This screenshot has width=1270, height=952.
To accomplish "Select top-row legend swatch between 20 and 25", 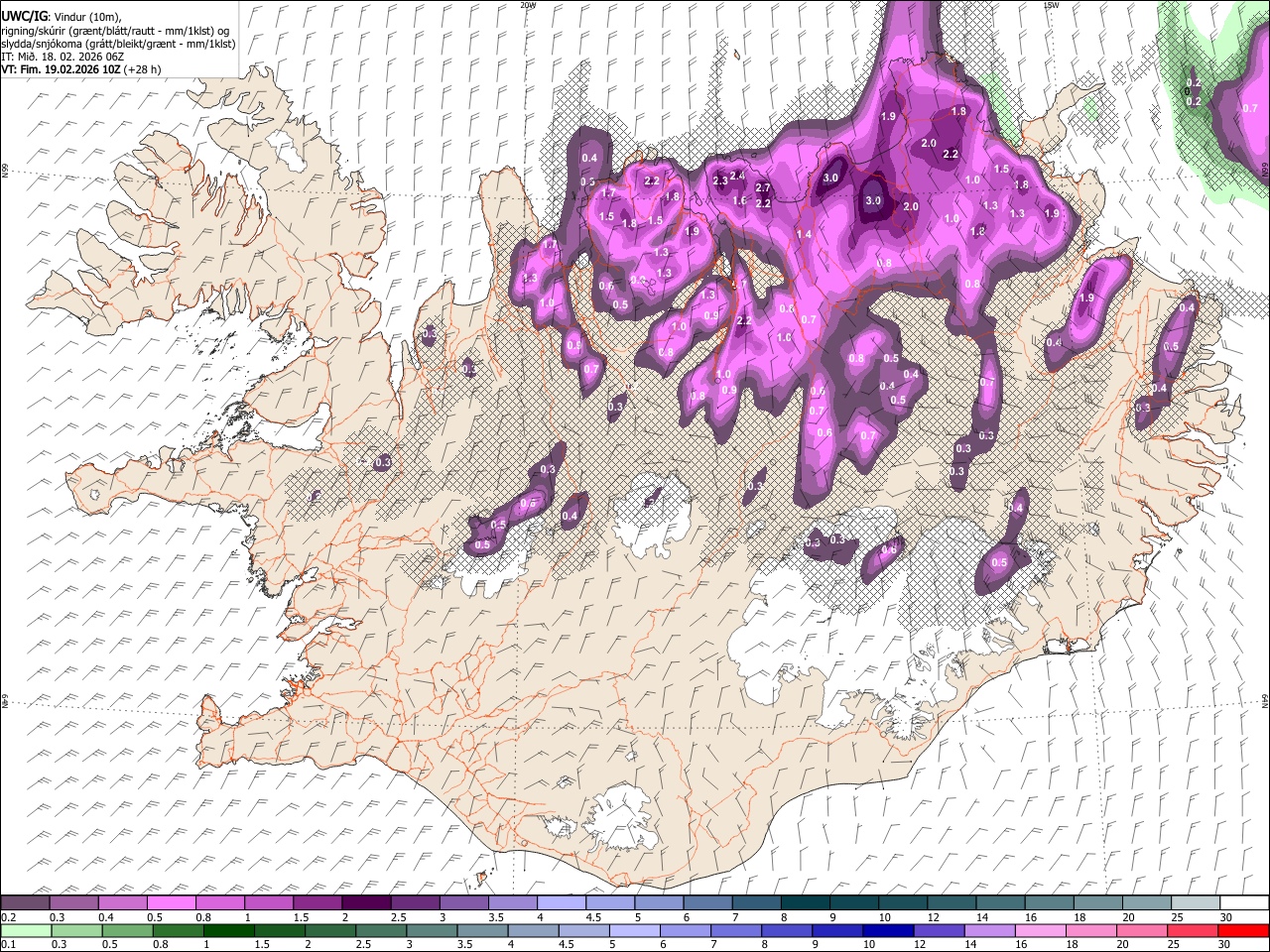I will coord(1147,902).
